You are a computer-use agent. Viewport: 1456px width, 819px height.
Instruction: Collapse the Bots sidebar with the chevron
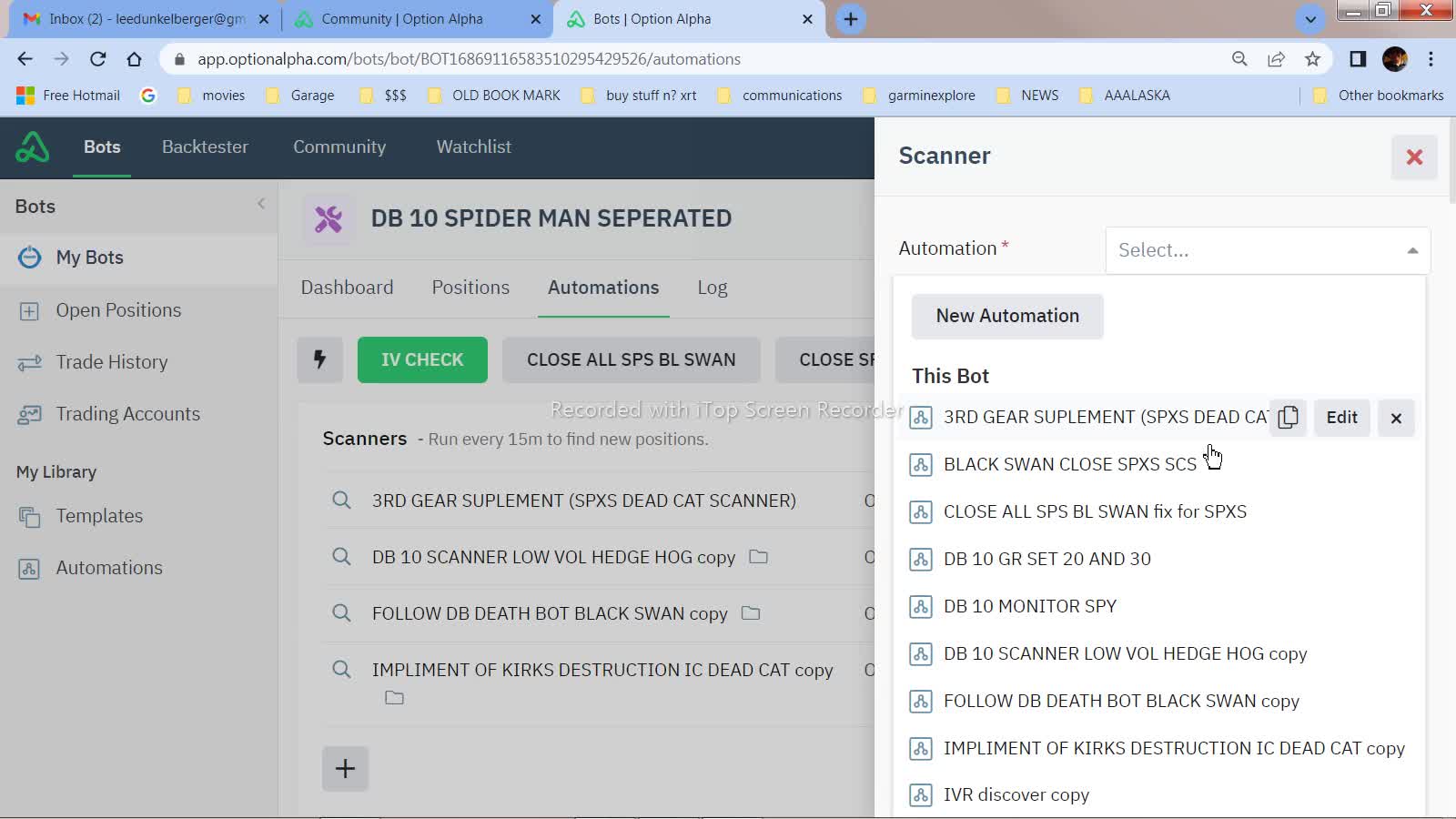point(261,204)
